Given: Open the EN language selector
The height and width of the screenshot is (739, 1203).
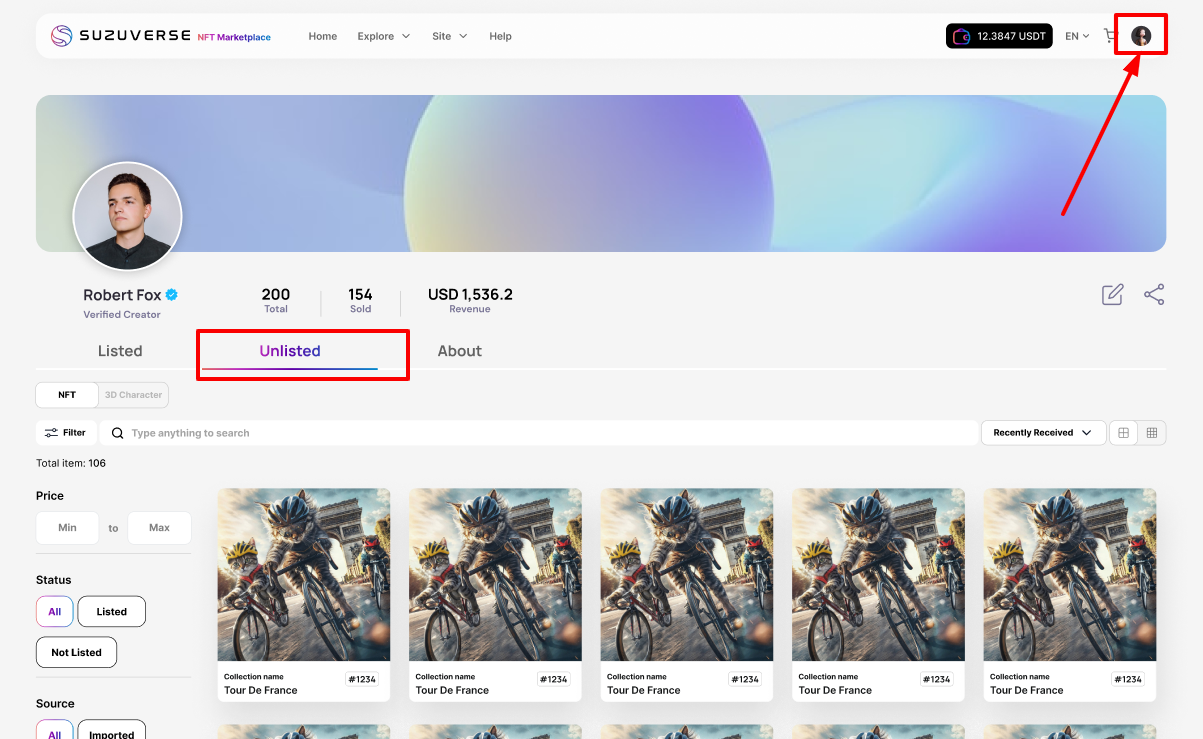Looking at the screenshot, I should coord(1077,36).
